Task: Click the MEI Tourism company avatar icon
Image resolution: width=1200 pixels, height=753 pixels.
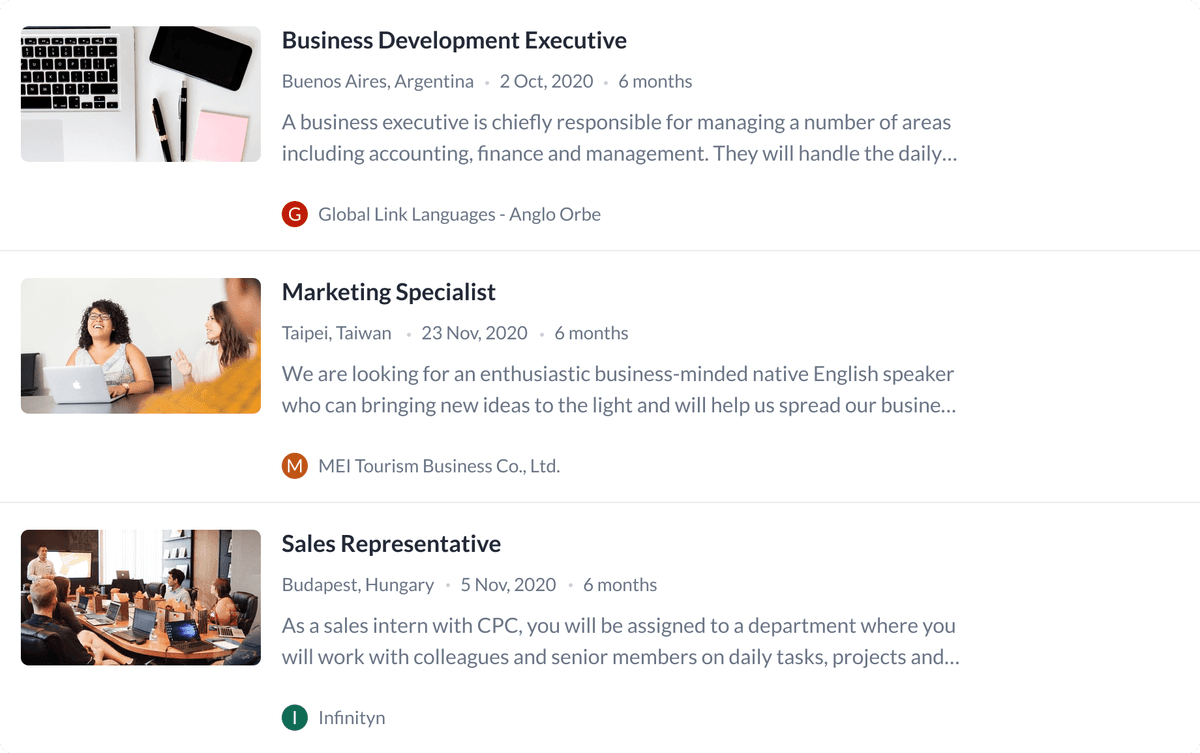Action: 295,465
